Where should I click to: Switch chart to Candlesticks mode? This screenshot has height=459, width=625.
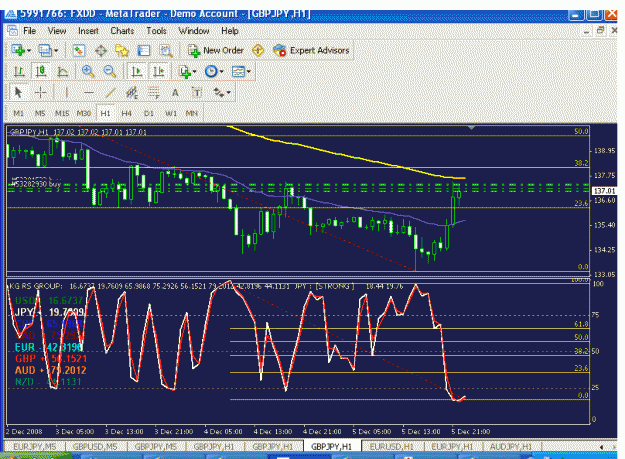tap(41, 72)
